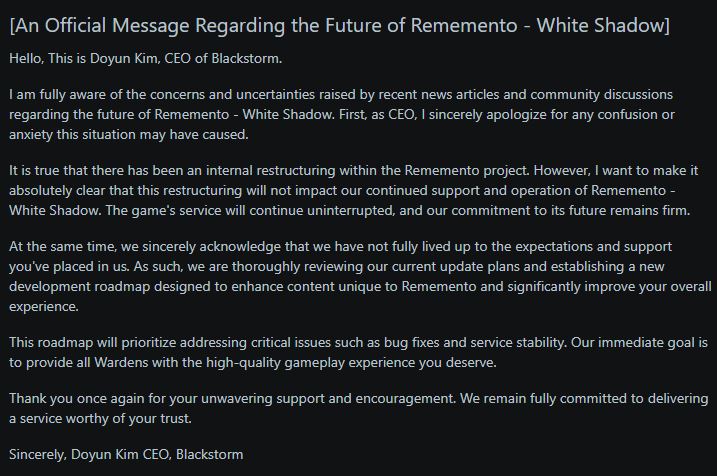Click the bracketed Official Message title line

pyautogui.click(x=341, y=24)
